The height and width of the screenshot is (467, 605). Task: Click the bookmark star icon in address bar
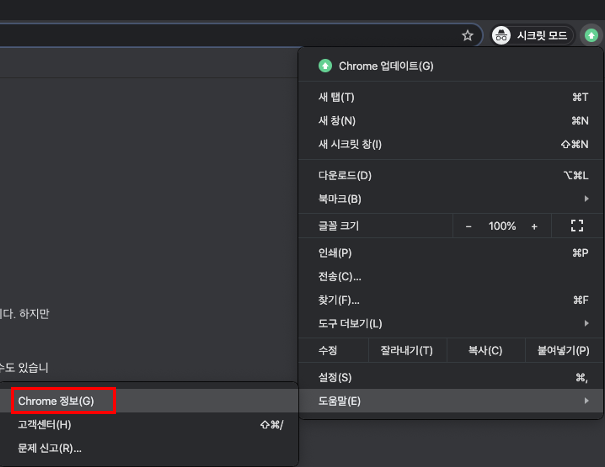[x=467, y=36]
